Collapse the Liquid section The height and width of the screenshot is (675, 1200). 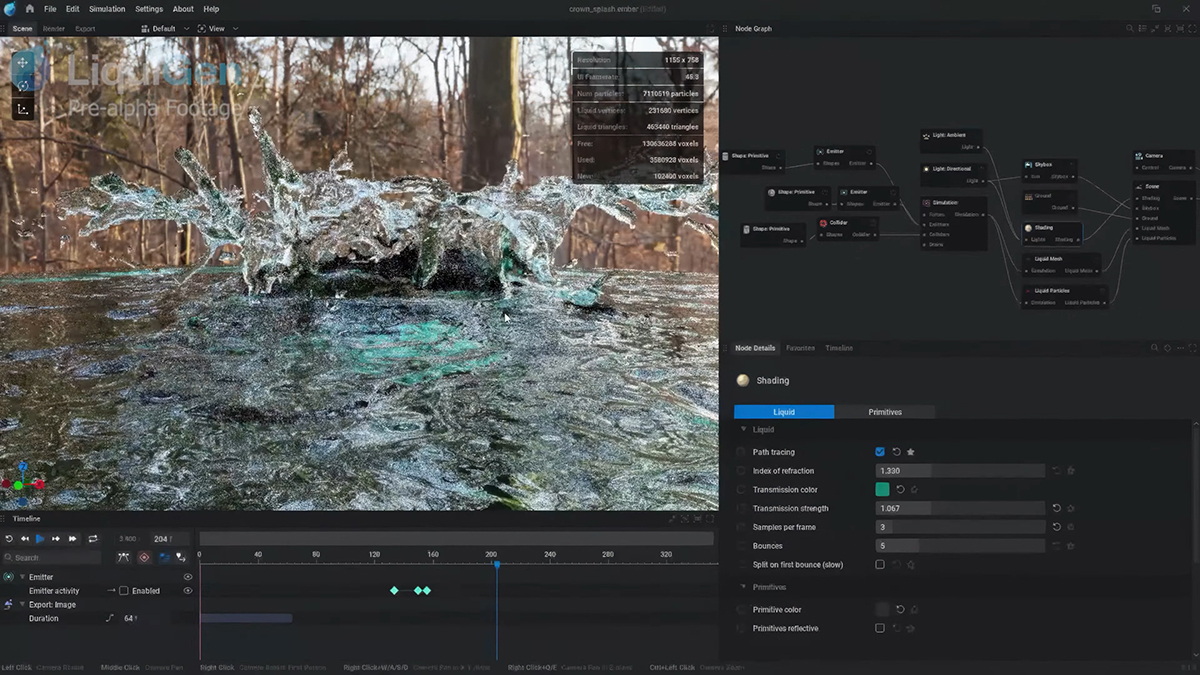click(743, 430)
